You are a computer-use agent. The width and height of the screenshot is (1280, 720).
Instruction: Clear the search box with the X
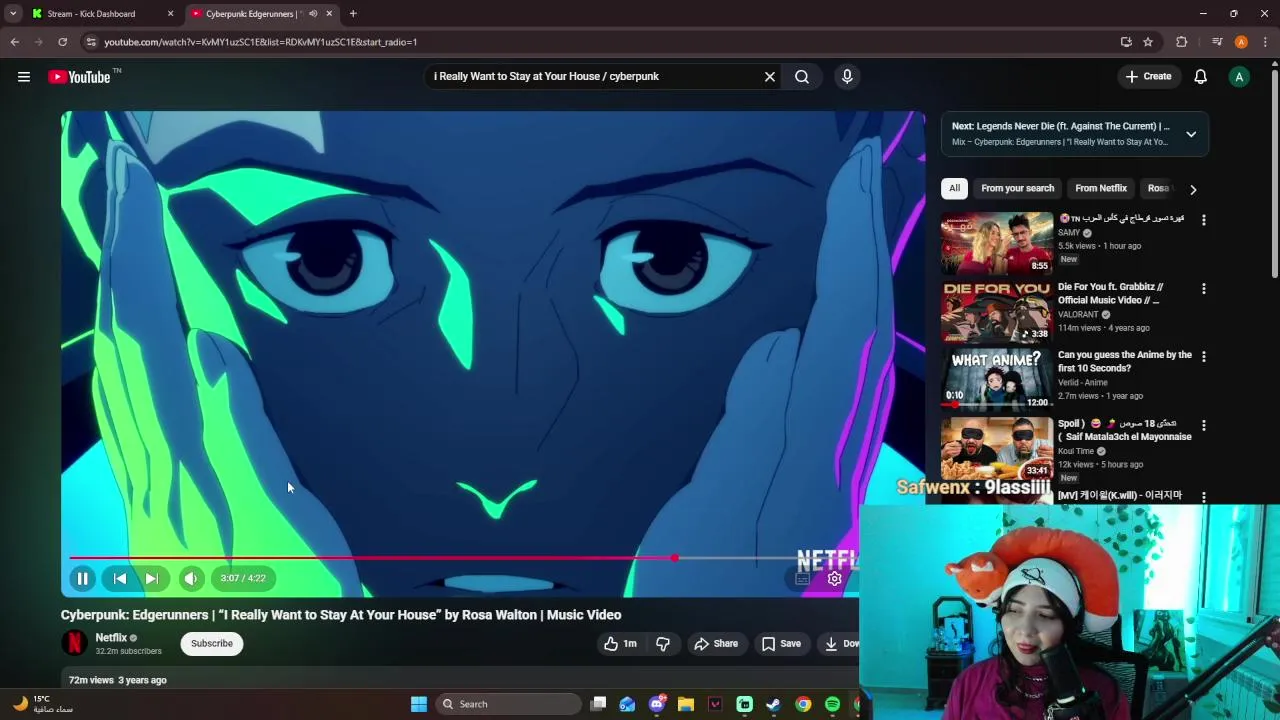pos(770,76)
